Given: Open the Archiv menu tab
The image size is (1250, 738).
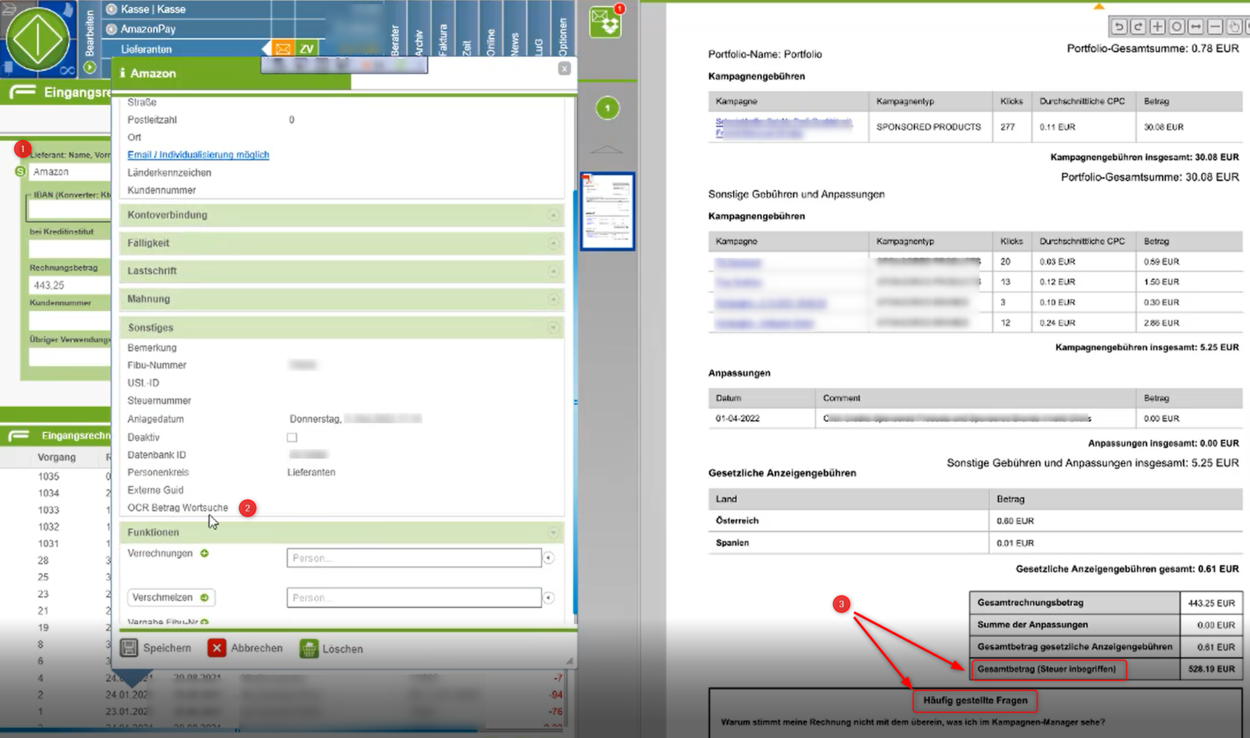Looking at the screenshot, I should tap(418, 38).
